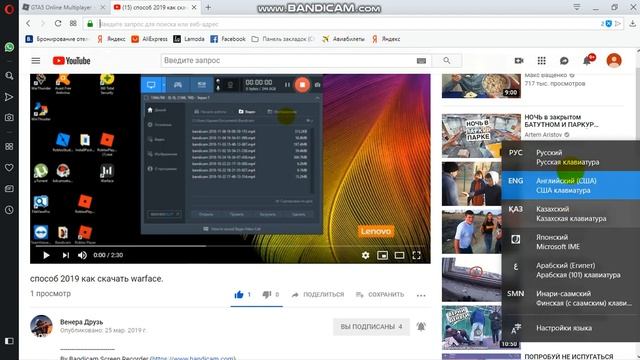
Task: Click СОХРАНИТЬ save button
Action: (x=380, y=295)
